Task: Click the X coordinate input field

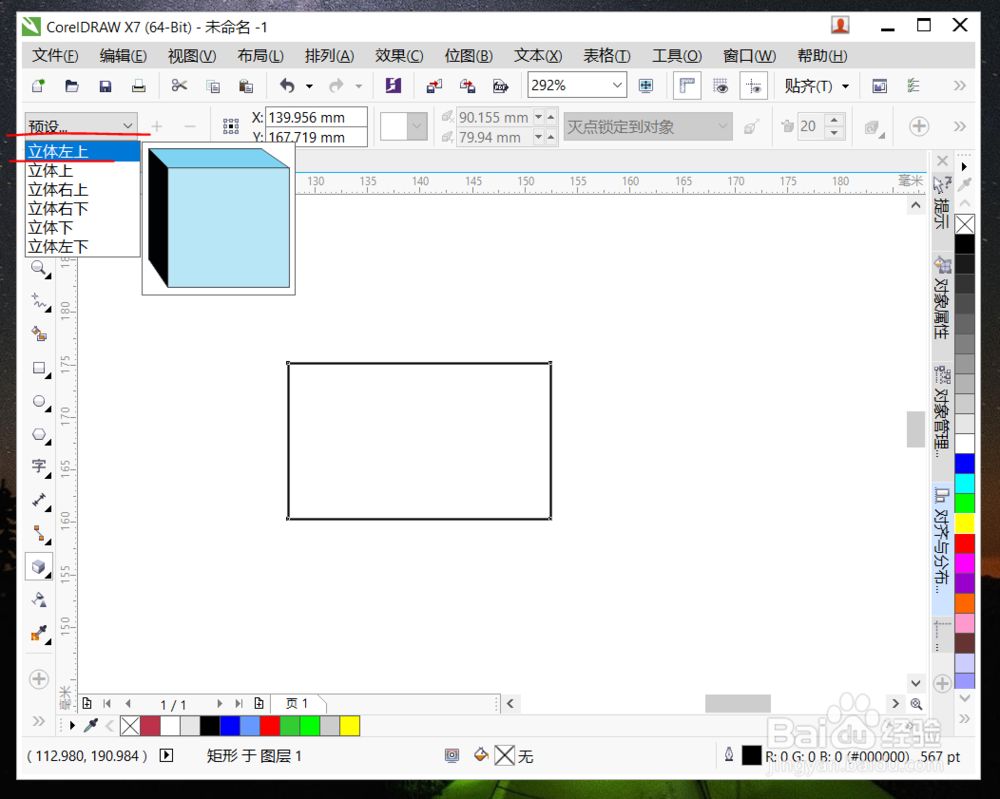Action: tap(317, 117)
